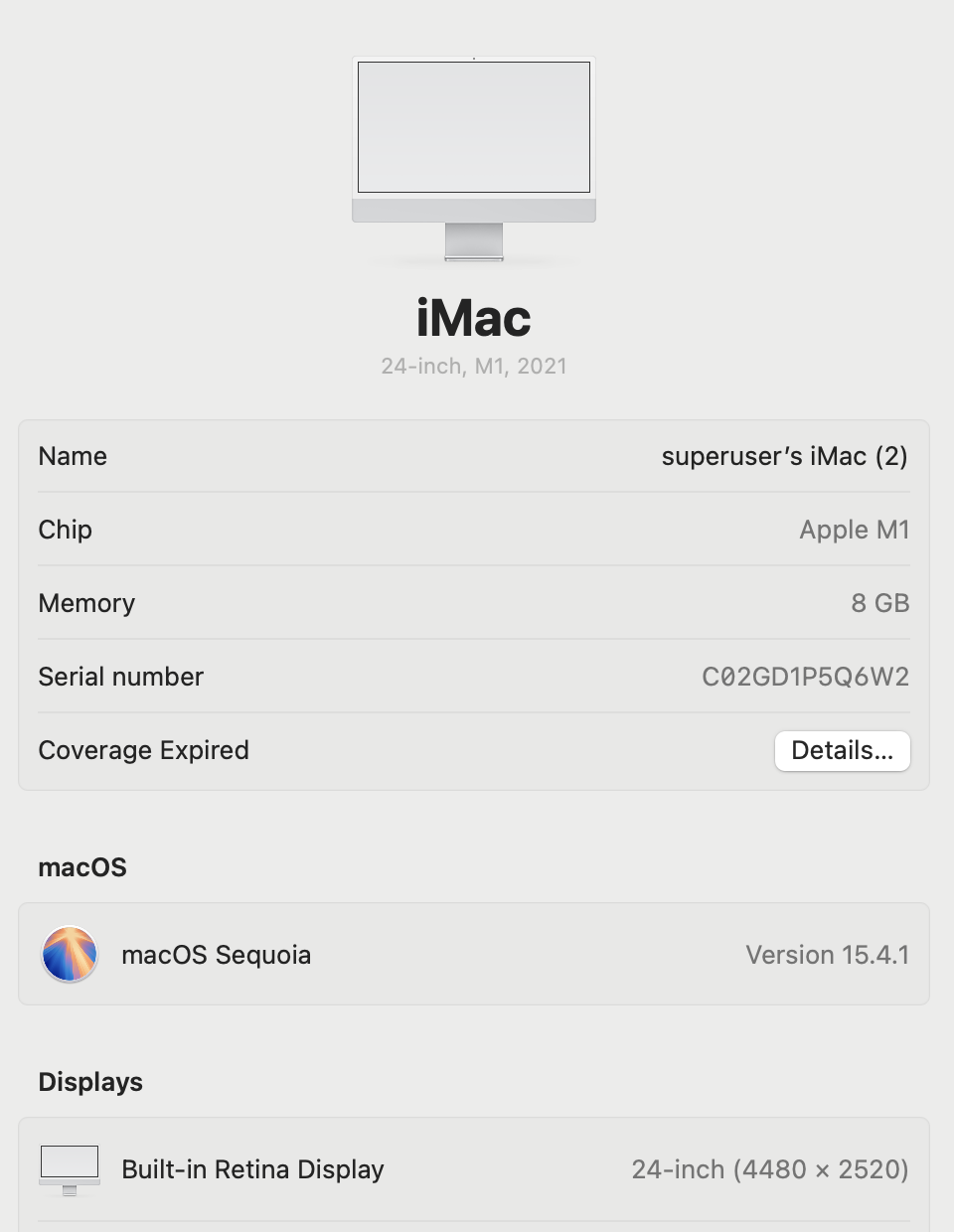This screenshot has height=1232, width=954.
Task: Click the 24-inch, M1, 2021 model subtitle
Action: pyautogui.click(x=474, y=366)
